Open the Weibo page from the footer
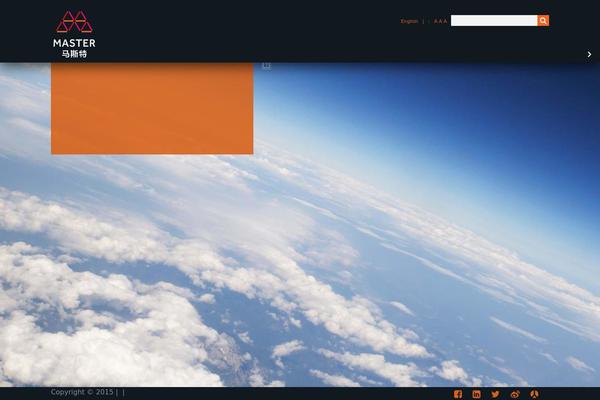This screenshot has width=600, height=400. 515,394
